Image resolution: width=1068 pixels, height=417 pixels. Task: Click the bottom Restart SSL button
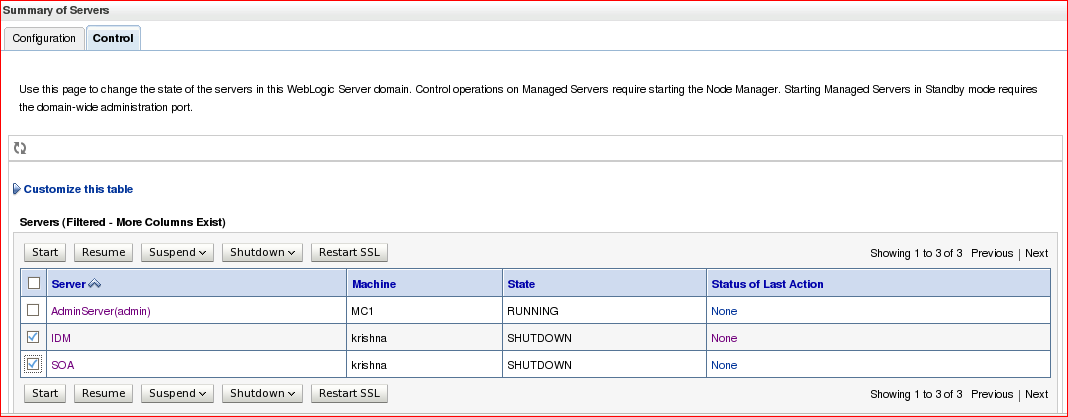pyautogui.click(x=349, y=393)
